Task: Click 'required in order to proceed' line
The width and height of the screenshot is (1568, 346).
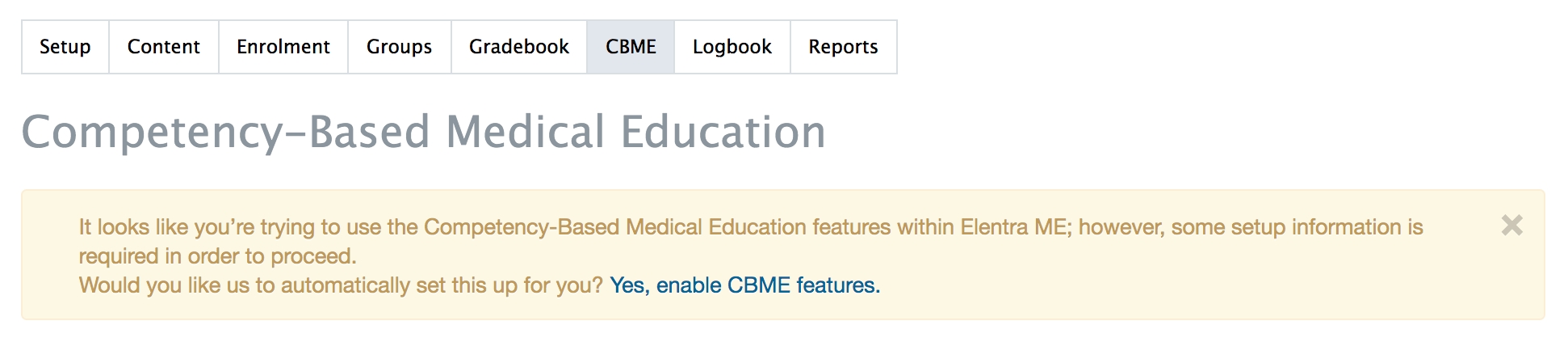Action: (x=217, y=256)
